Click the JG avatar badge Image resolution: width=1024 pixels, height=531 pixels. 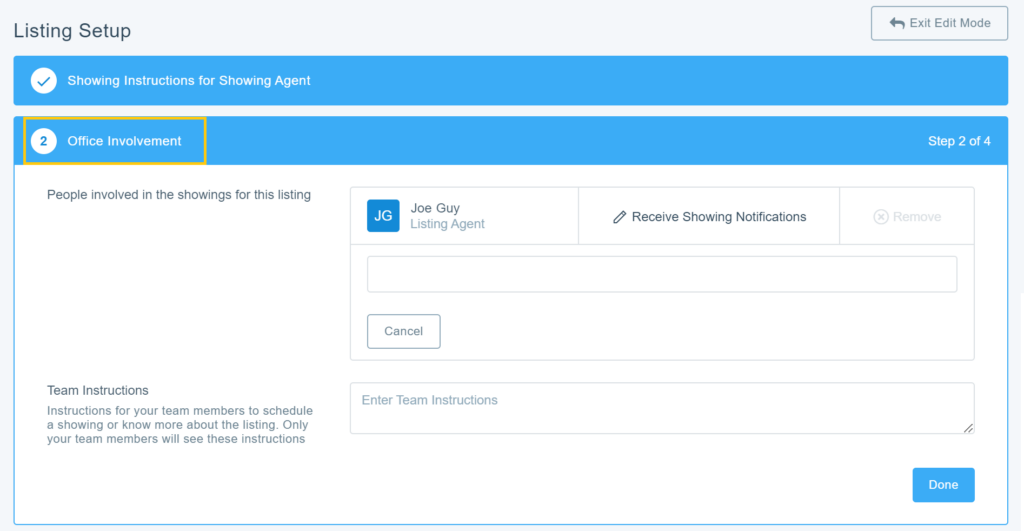pos(383,216)
